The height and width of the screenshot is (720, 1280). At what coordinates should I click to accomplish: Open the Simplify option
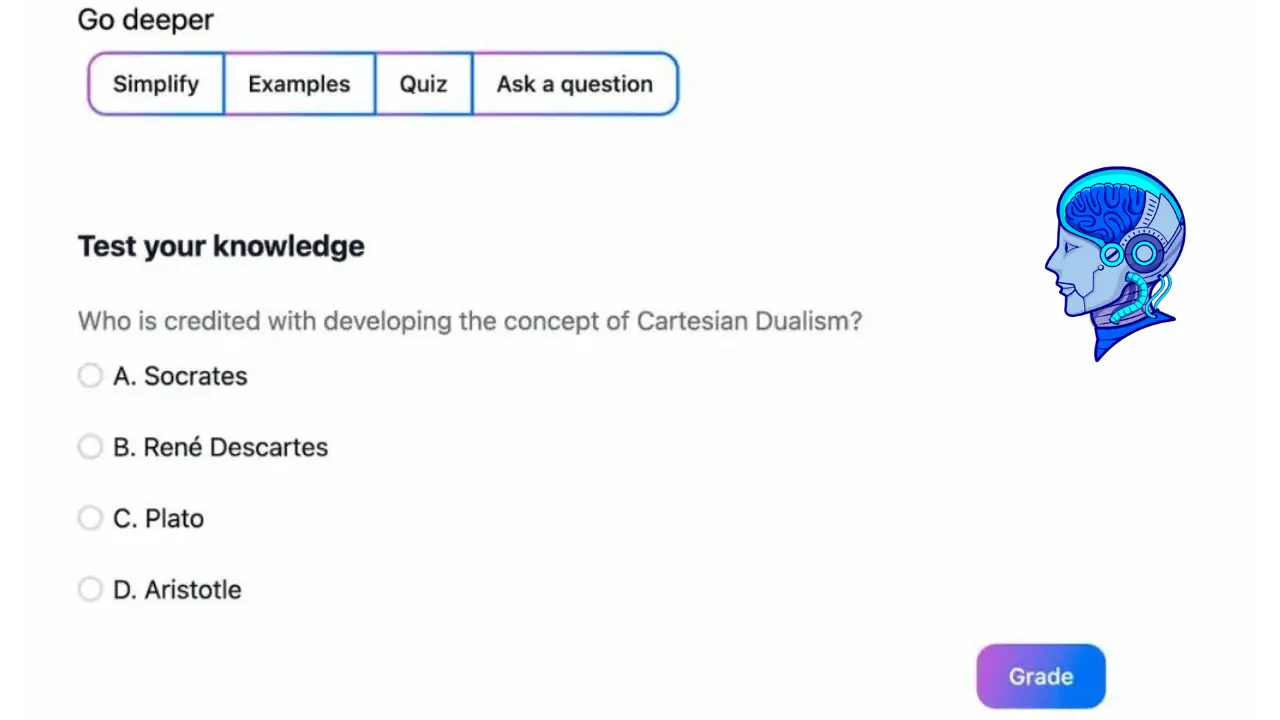click(x=156, y=84)
